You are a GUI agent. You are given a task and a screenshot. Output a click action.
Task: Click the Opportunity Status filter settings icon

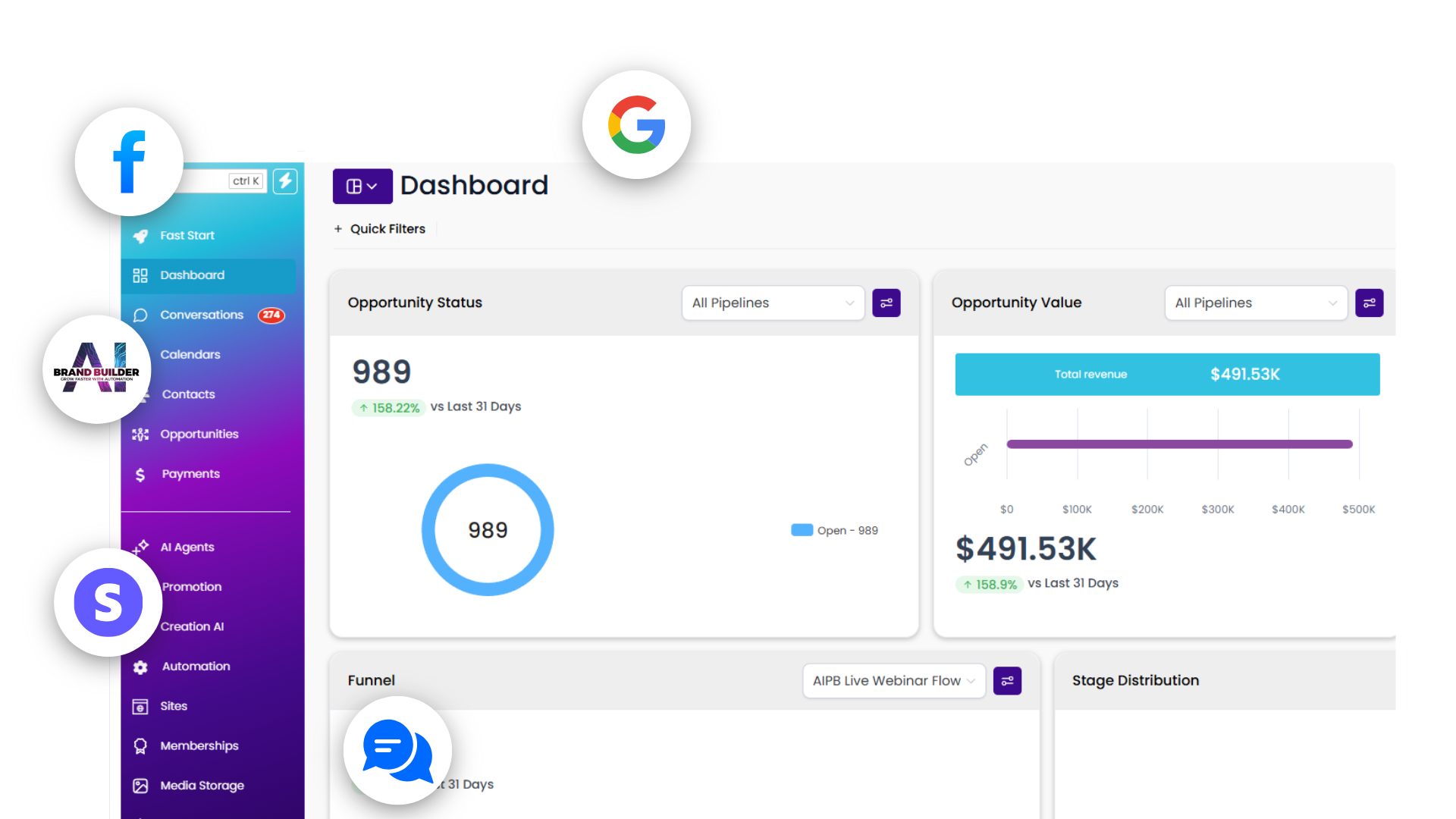[x=886, y=303]
